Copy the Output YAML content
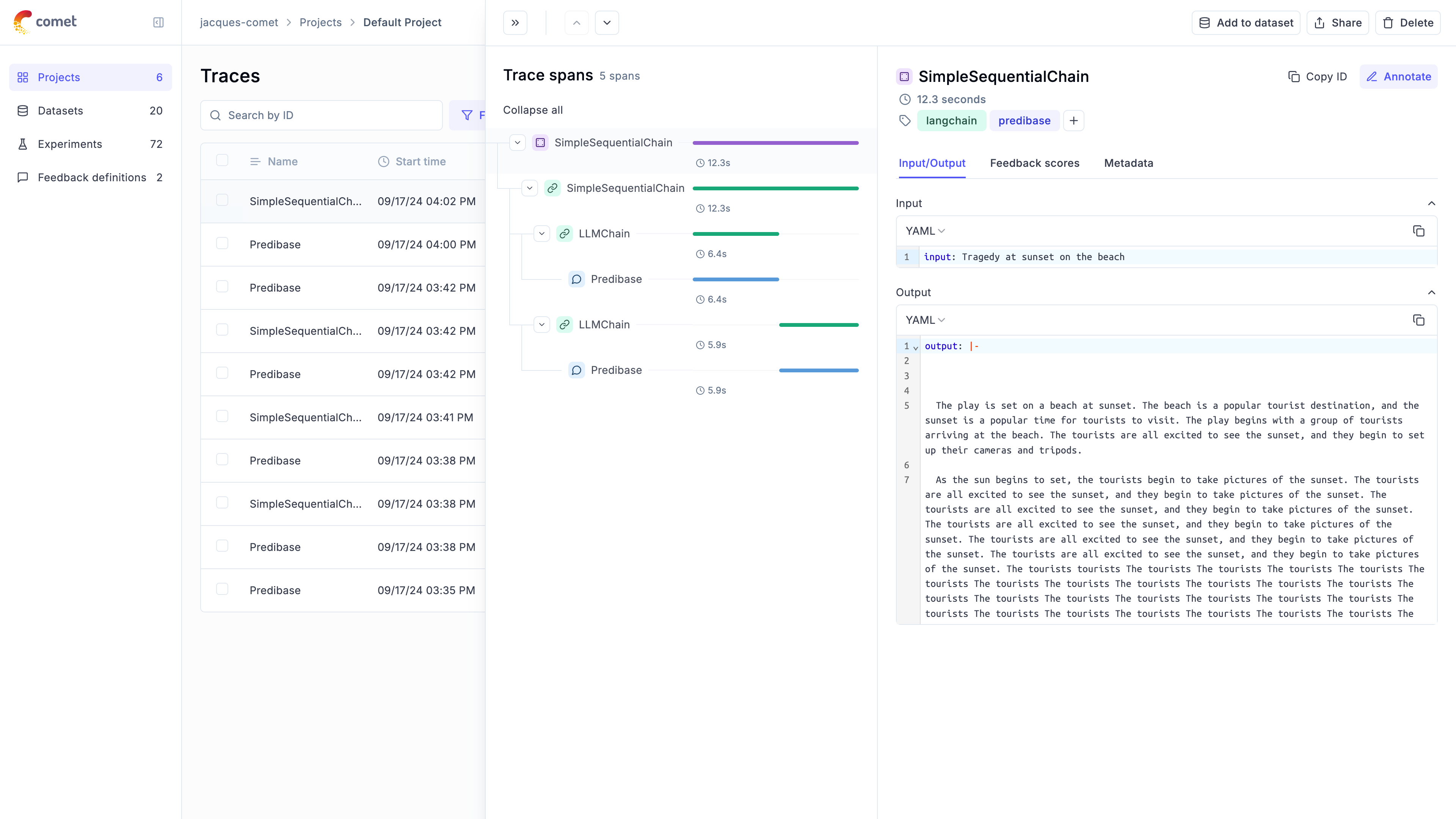1456x819 pixels. coord(1419,320)
